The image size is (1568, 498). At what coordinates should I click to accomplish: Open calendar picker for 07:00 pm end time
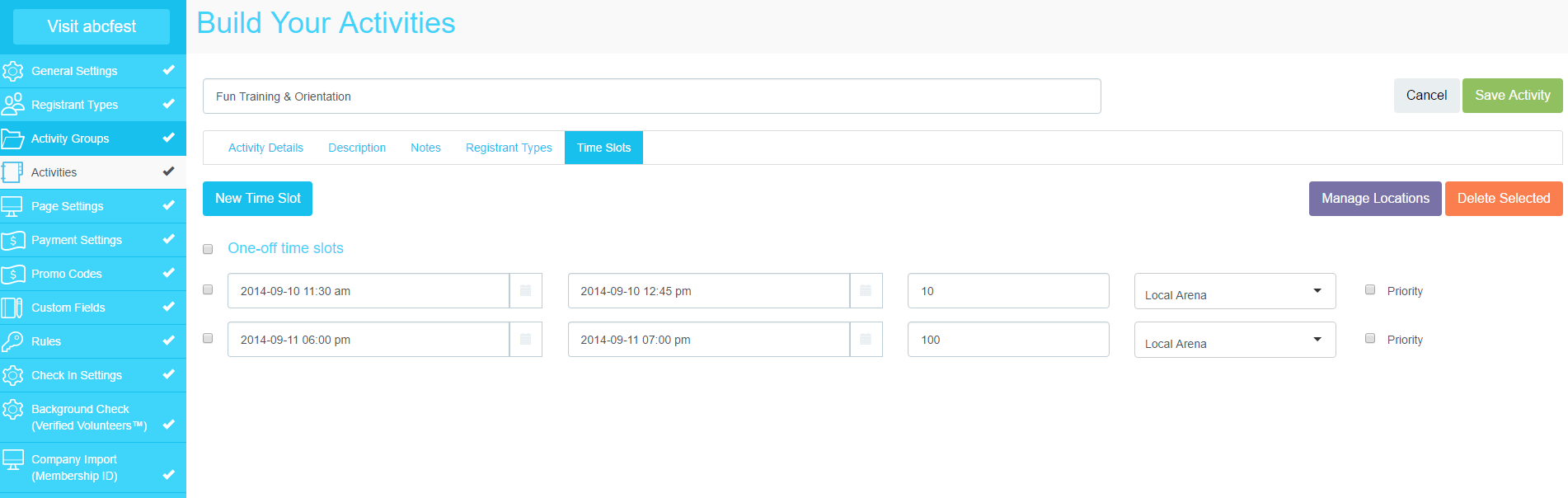pyautogui.click(x=866, y=340)
